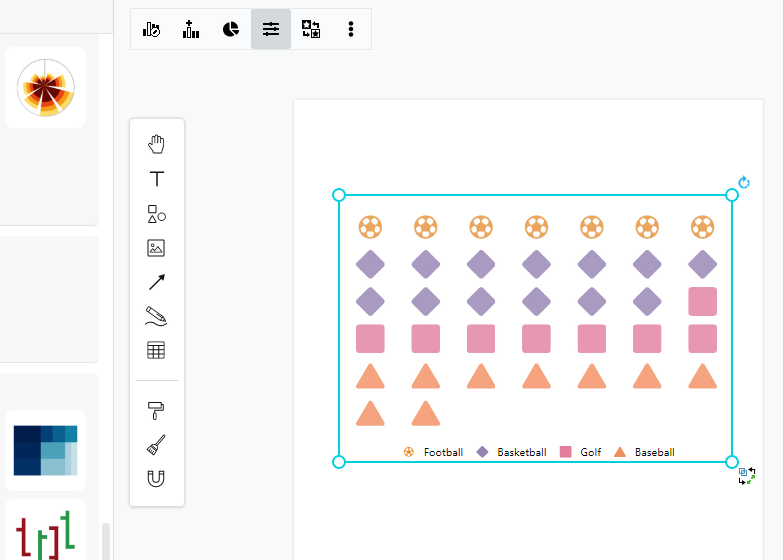Open the three-dot more options menu
Image resolution: width=783 pixels, height=560 pixels.
tap(351, 29)
